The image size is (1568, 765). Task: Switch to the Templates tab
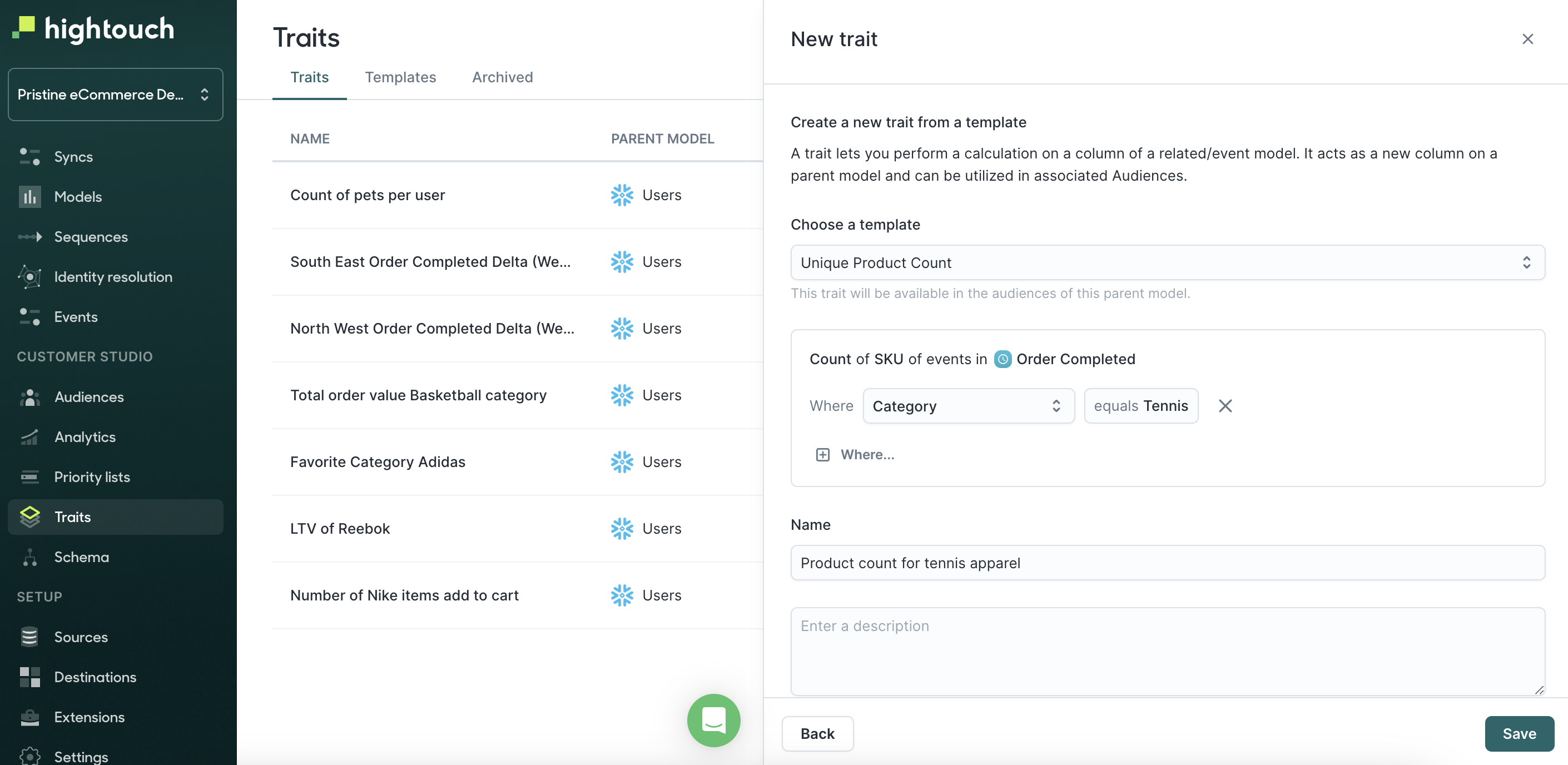click(x=400, y=77)
